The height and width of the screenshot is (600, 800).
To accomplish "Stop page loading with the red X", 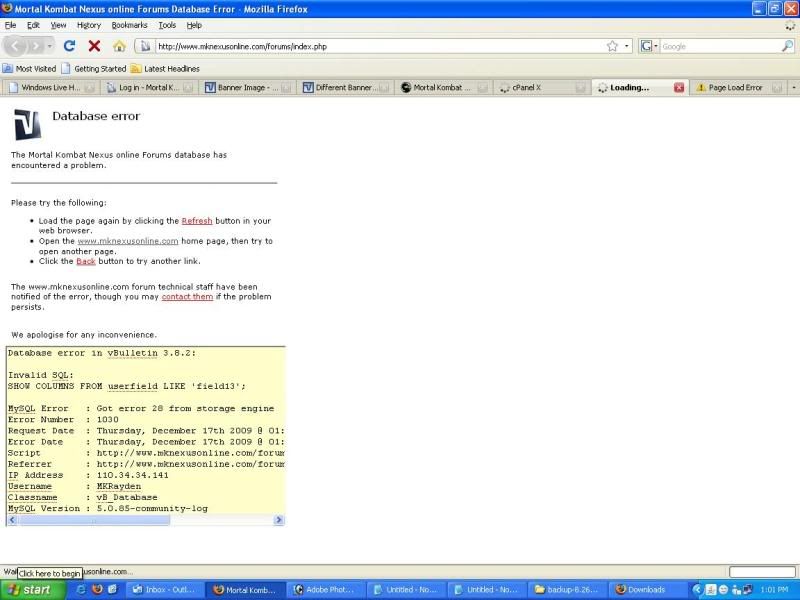I will tap(94, 46).
